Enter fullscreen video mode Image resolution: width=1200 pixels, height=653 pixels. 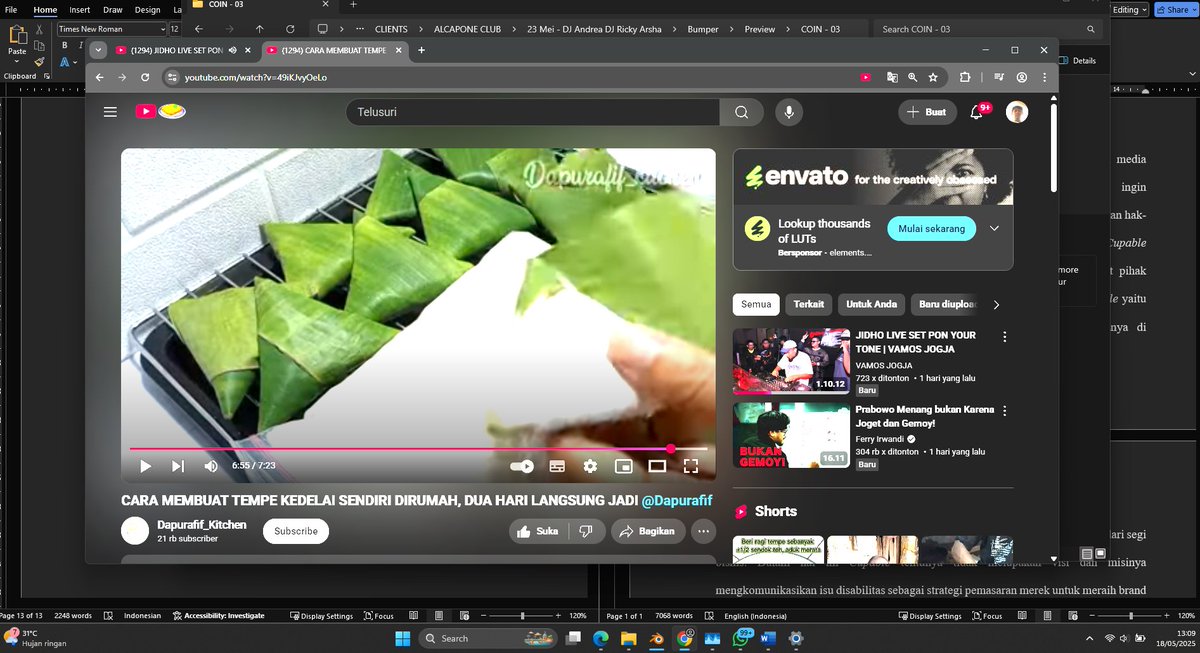[690, 466]
